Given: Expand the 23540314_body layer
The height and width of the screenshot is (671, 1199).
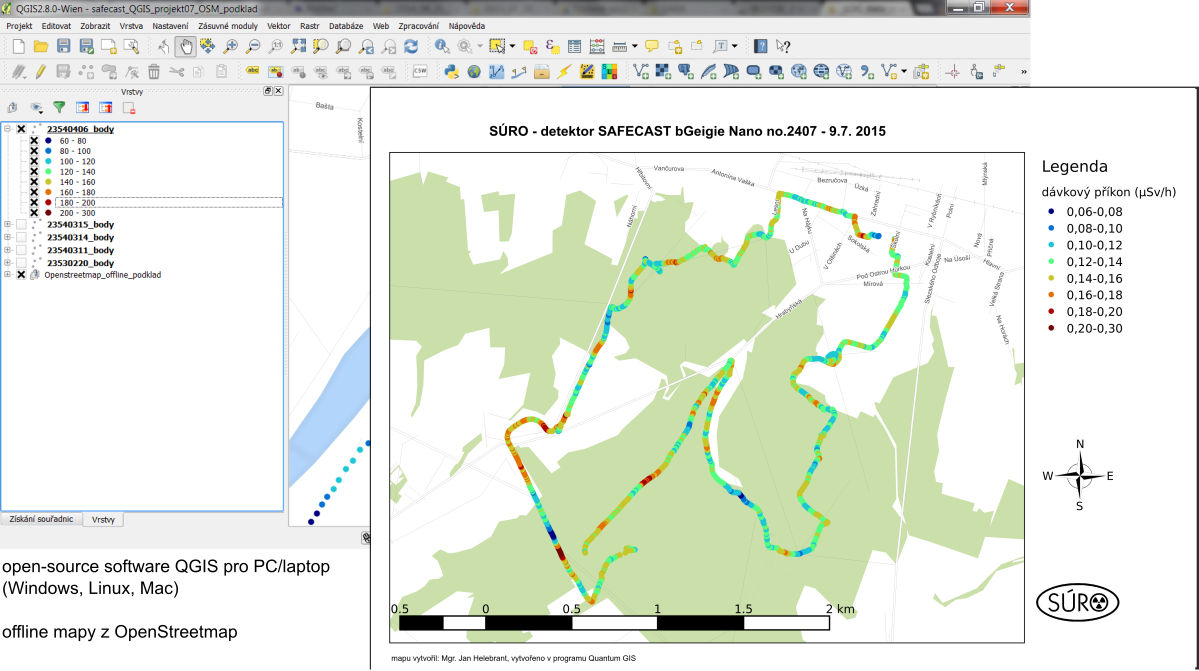Looking at the screenshot, I should [x=8, y=237].
